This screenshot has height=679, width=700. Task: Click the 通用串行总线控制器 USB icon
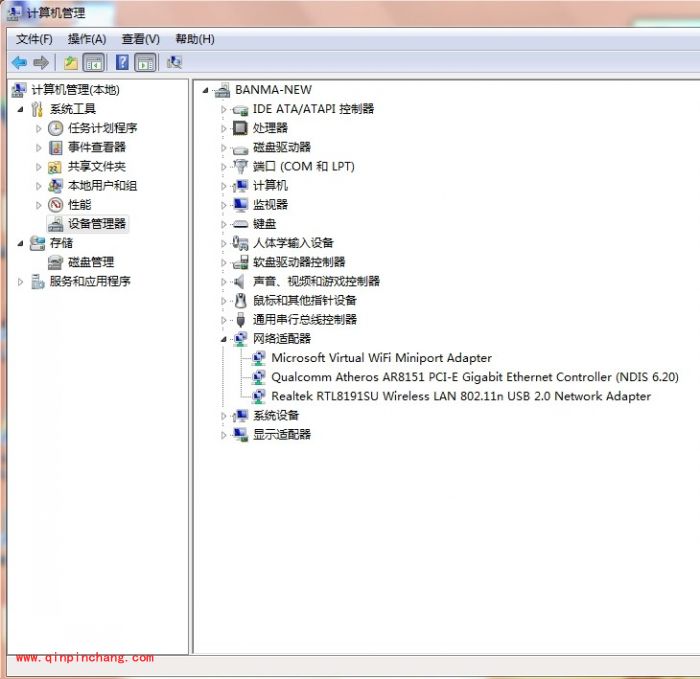pos(241,320)
